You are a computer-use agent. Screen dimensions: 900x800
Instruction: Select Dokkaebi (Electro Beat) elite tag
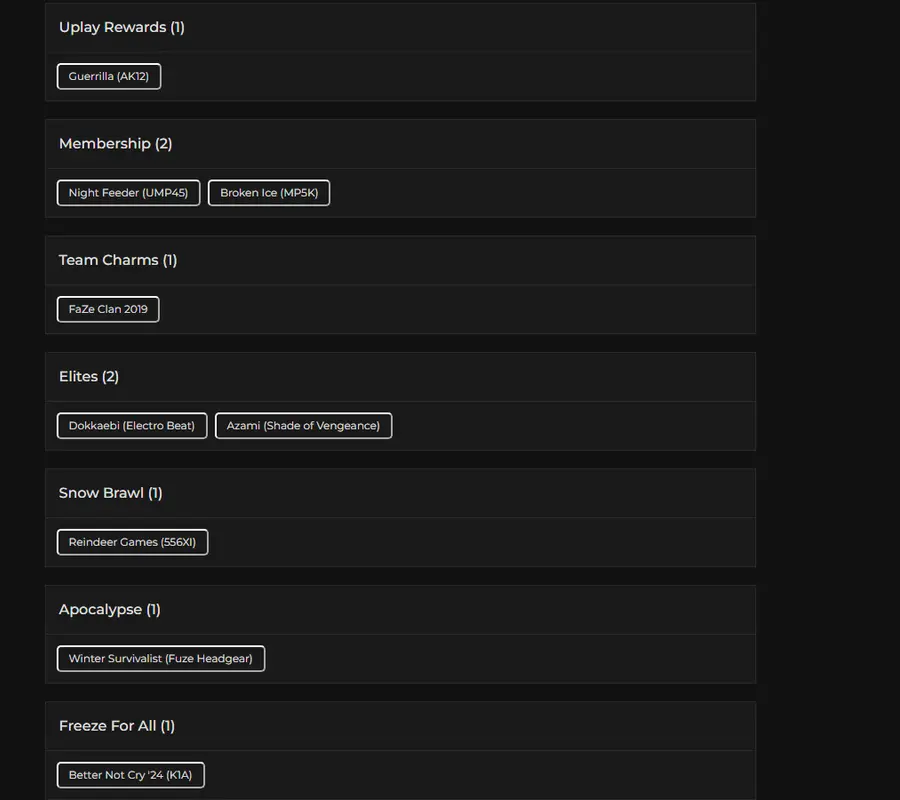pos(132,426)
